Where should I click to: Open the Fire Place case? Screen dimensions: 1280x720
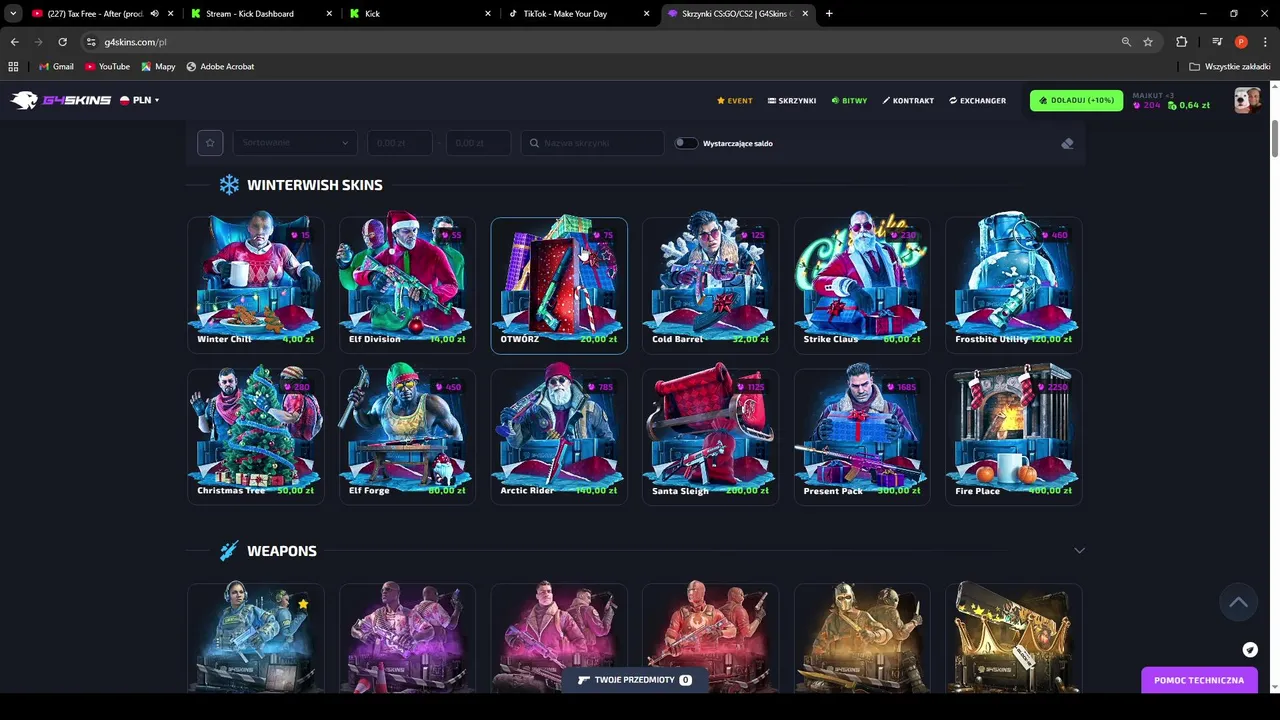(x=1013, y=436)
